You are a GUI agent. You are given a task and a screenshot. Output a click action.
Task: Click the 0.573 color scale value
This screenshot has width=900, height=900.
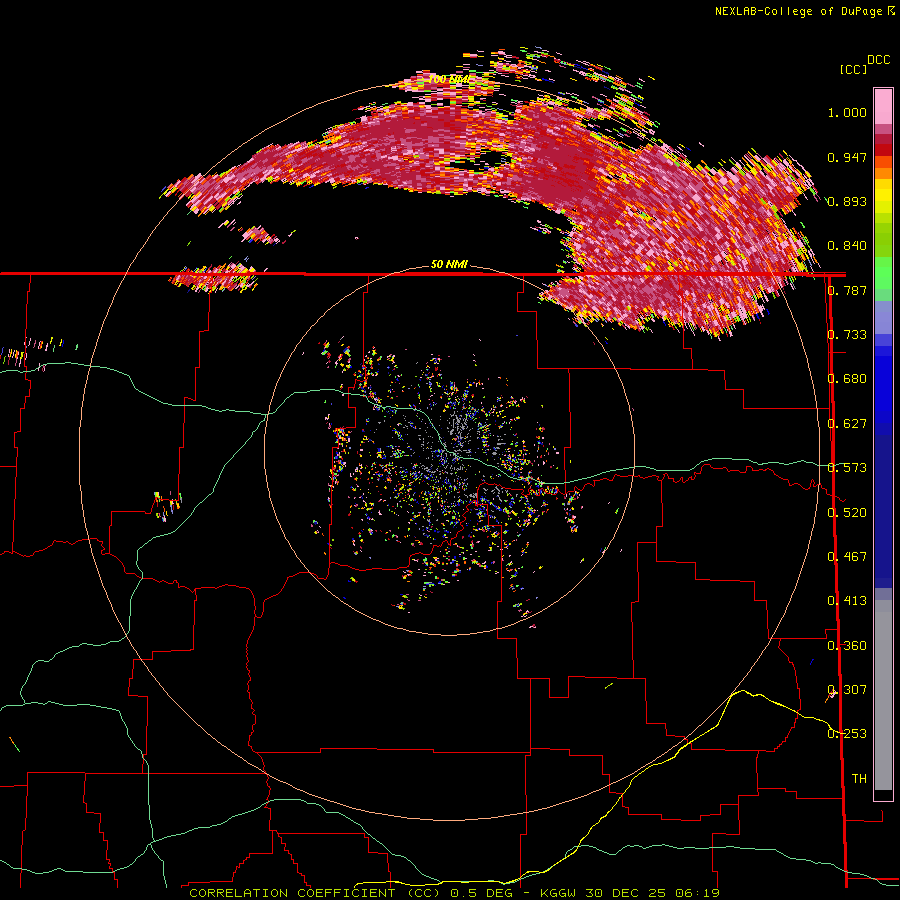[847, 468]
